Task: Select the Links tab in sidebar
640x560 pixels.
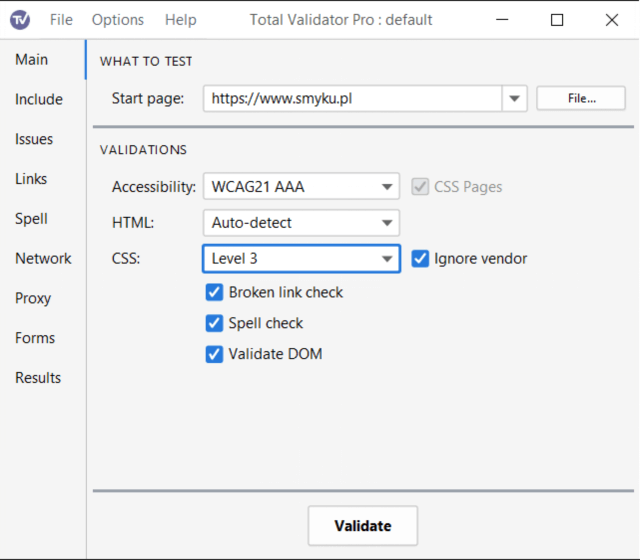Action: 31,179
